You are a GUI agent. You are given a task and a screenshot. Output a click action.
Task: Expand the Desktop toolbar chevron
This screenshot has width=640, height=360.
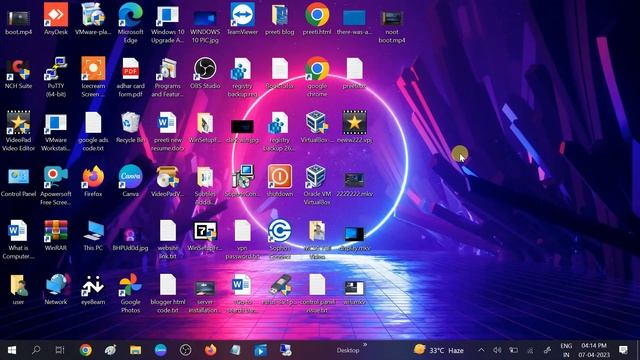(365, 345)
